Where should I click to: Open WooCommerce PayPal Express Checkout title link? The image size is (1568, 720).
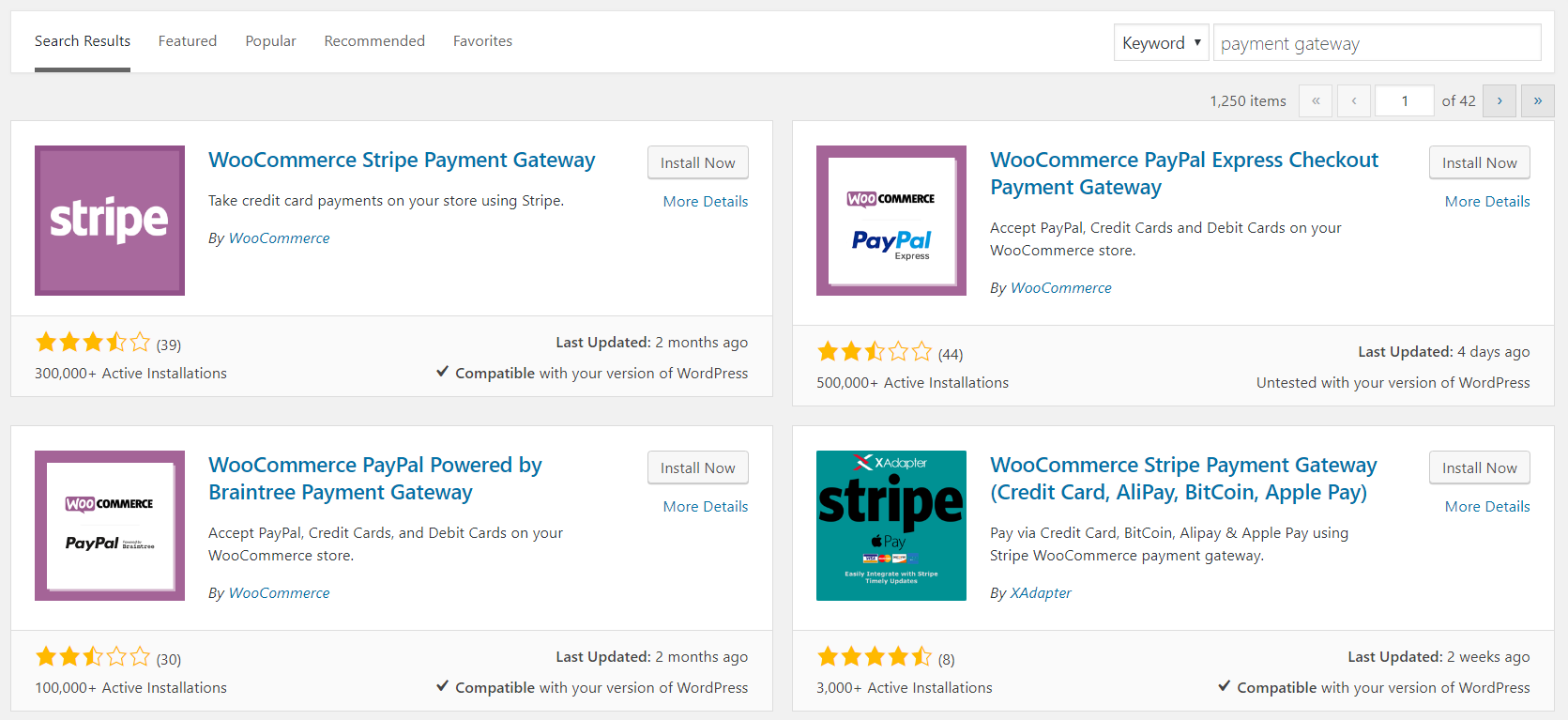tap(1184, 173)
